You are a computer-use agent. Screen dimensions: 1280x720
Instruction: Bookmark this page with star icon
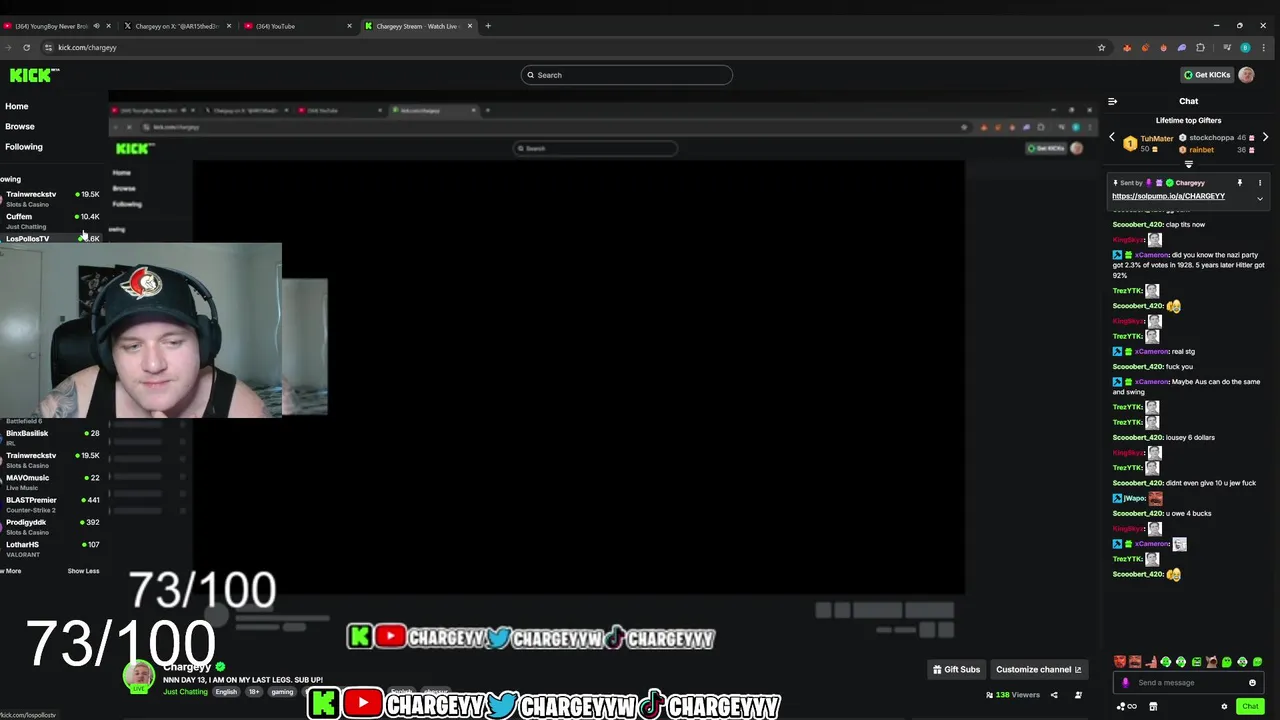click(1101, 47)
